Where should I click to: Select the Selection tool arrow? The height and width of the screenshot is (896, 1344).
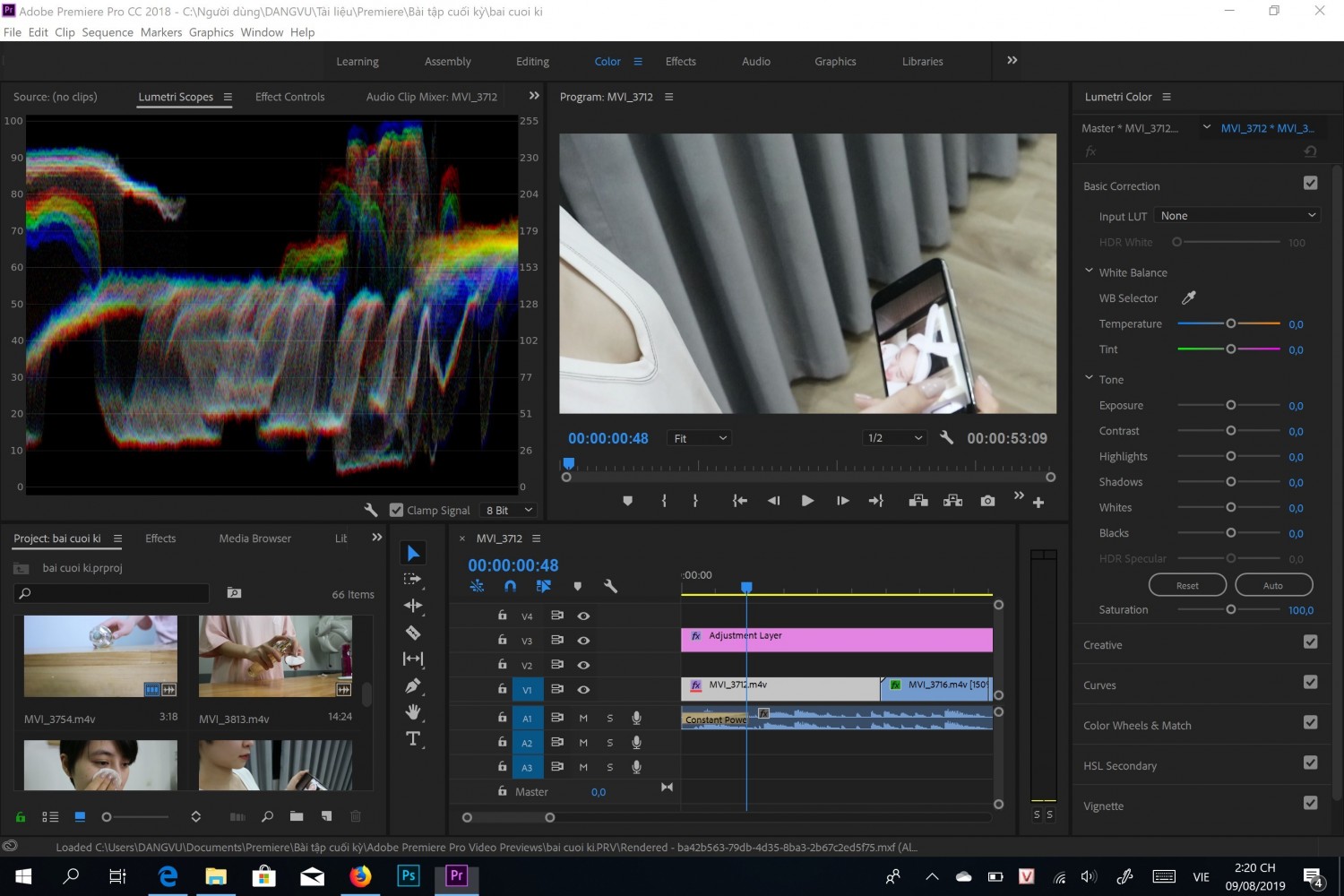[x=413, y=554]
